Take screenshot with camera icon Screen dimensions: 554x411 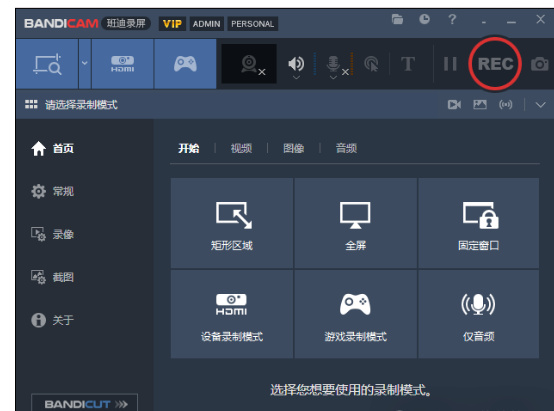[x=540, y=64]
